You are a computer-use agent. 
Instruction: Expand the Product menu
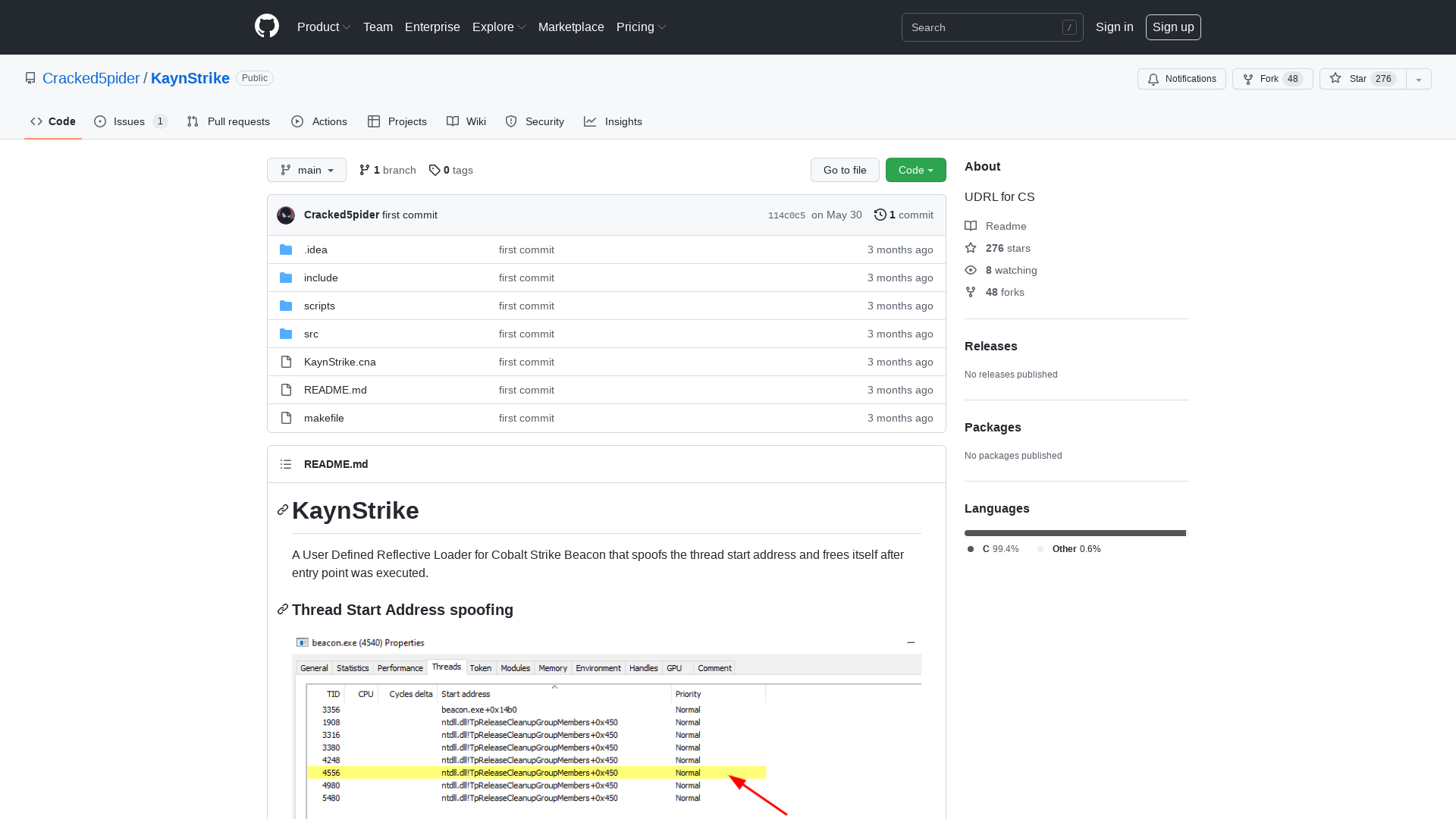pos(324,27)
